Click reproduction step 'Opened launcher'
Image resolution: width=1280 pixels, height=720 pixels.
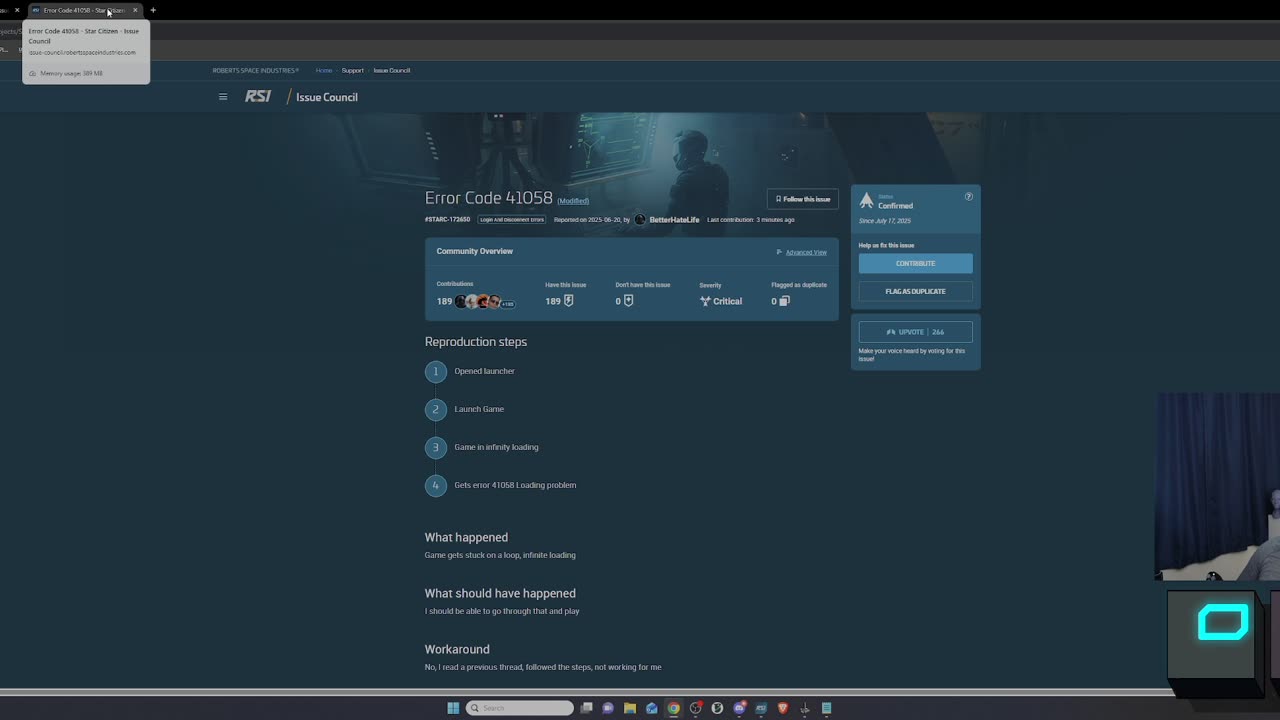click(x=484, y=371)
